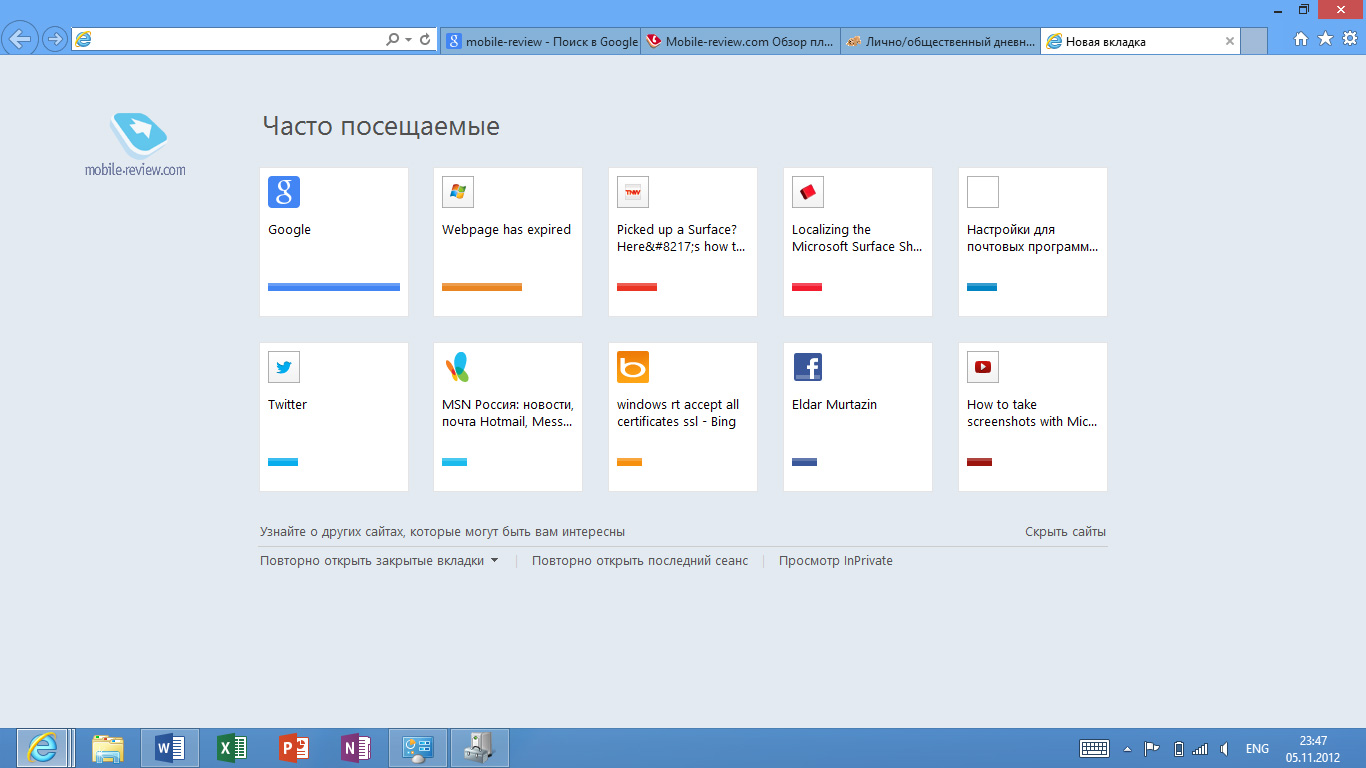Click the browser Forward arrow button
The width and height of the screenshot is (1366, 768).
(x=54, y=40)
